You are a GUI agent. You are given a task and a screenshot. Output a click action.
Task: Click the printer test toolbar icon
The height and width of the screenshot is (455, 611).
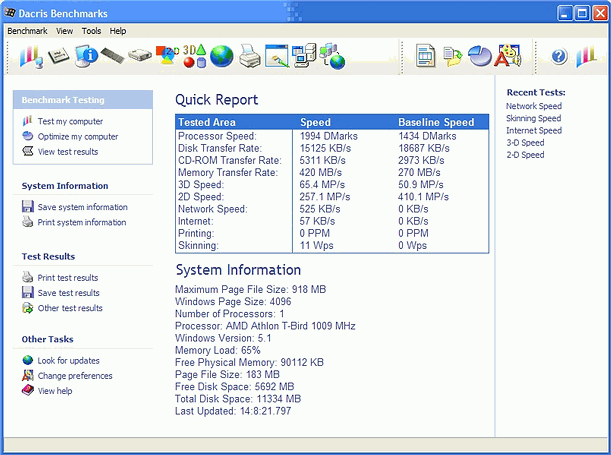[249, 56]
